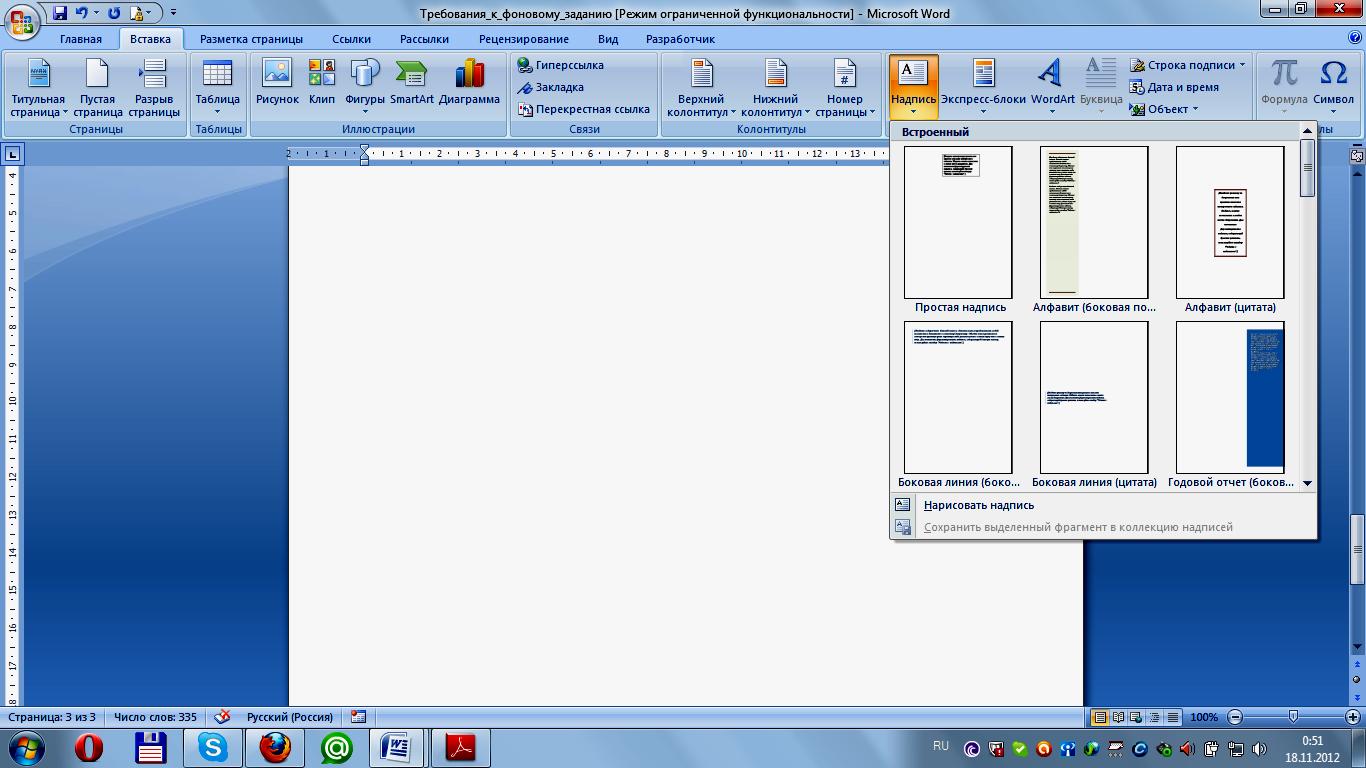Show the ruler using the toggle above the scrollbar
The image size is (1366, 768).
click(x=1357, y=154)
